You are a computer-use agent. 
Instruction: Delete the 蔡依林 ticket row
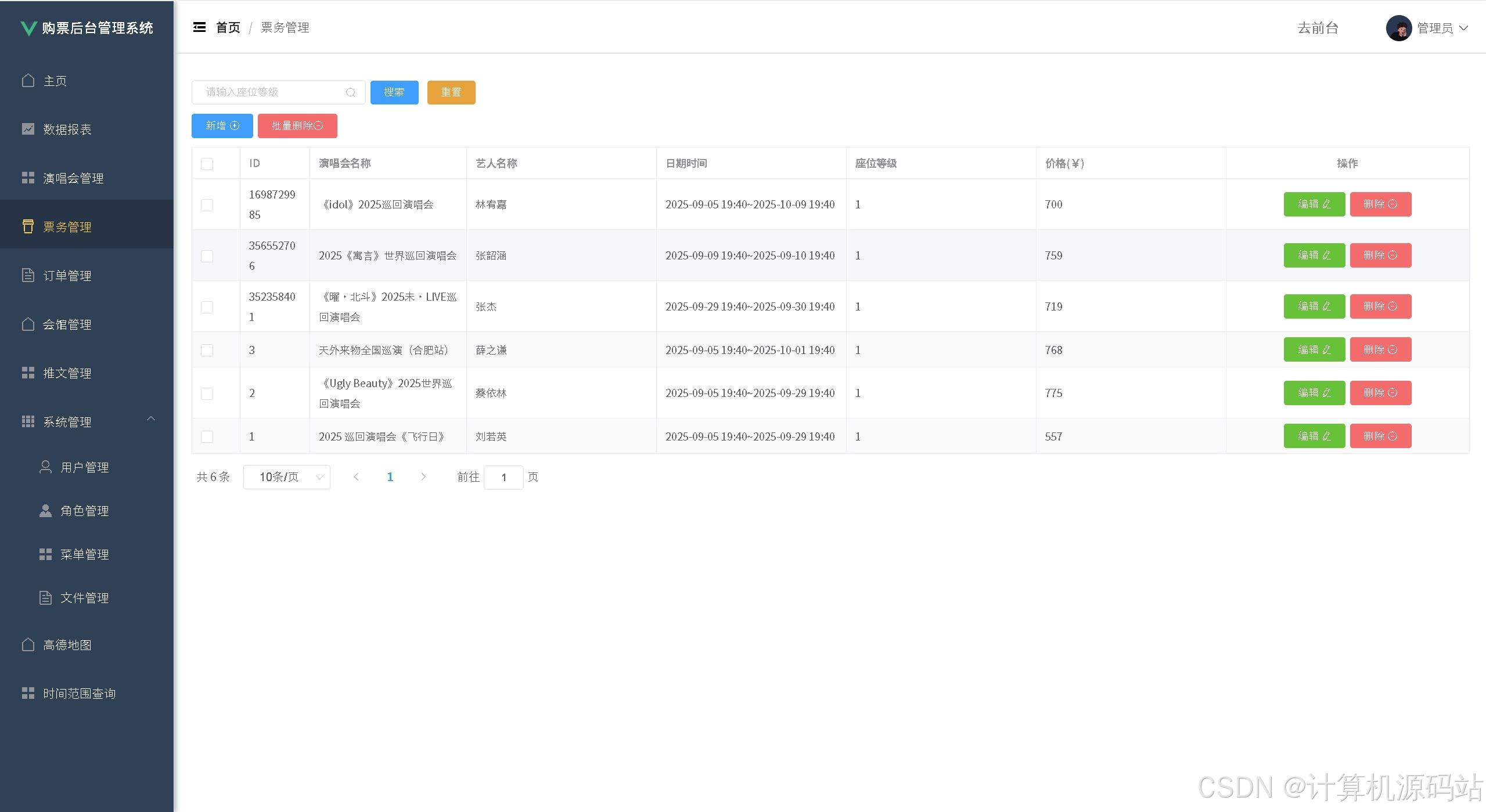[1380, 393]
